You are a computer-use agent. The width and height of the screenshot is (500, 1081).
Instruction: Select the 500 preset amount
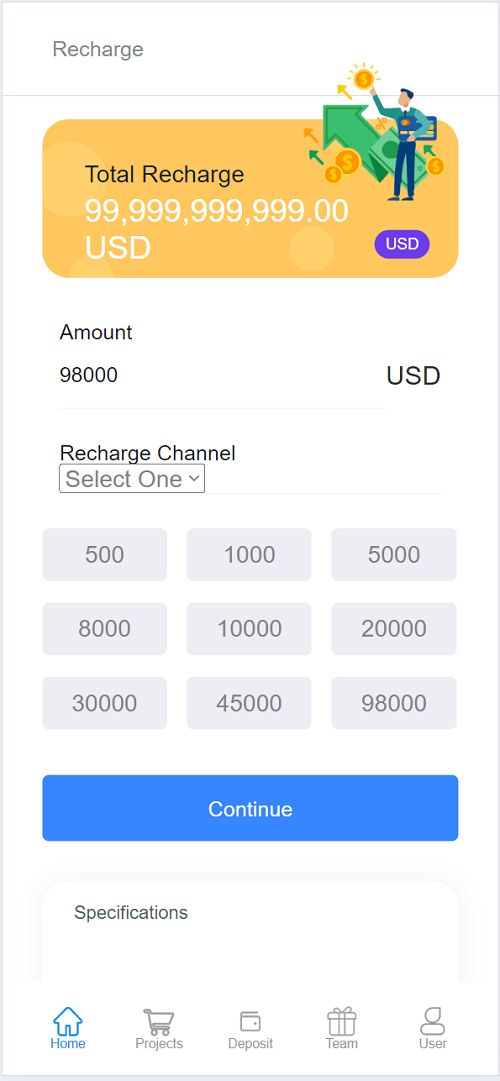[105, 554]
